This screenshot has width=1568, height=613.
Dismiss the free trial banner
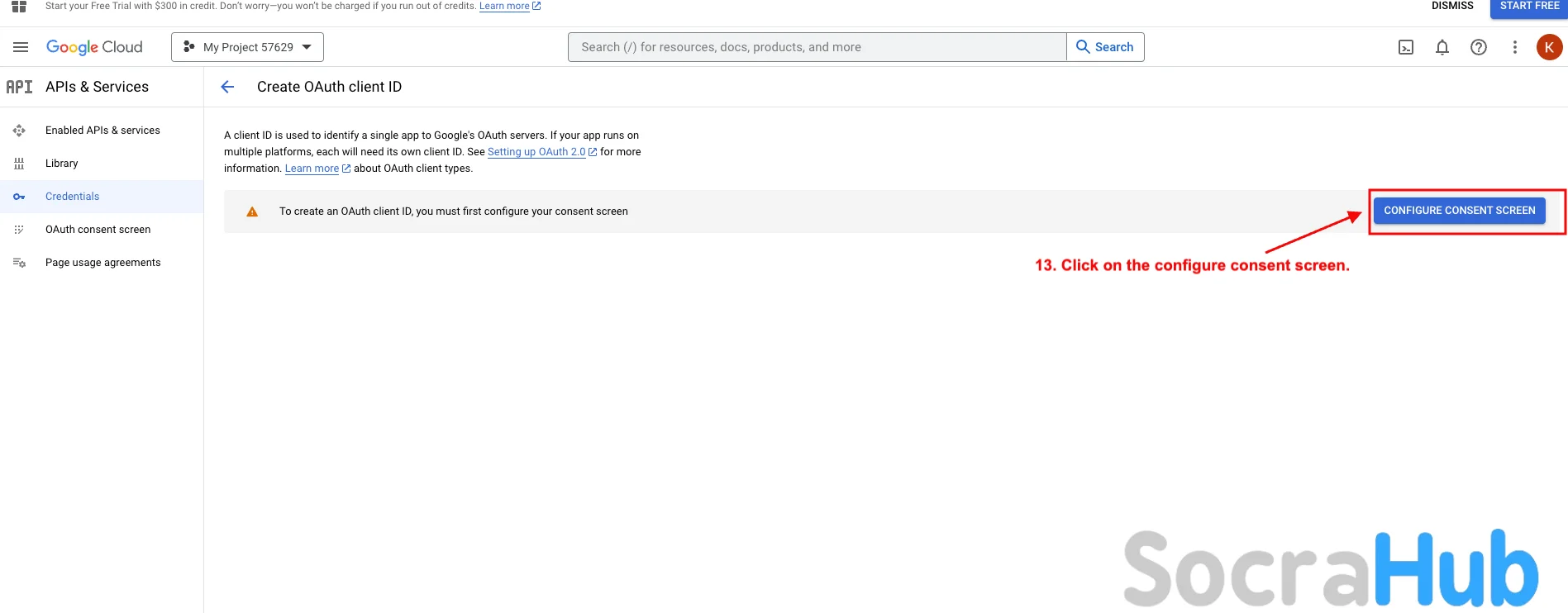pos(1452,6)
